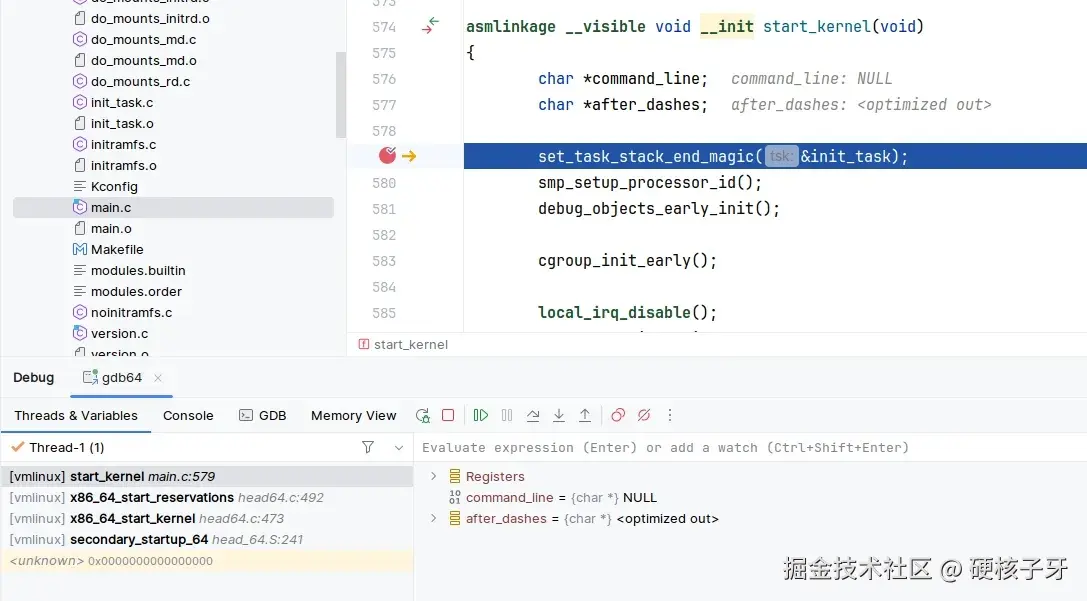Select x86_64_start_kernel stack frame
1087x601 pixels.
click(207, 519)
